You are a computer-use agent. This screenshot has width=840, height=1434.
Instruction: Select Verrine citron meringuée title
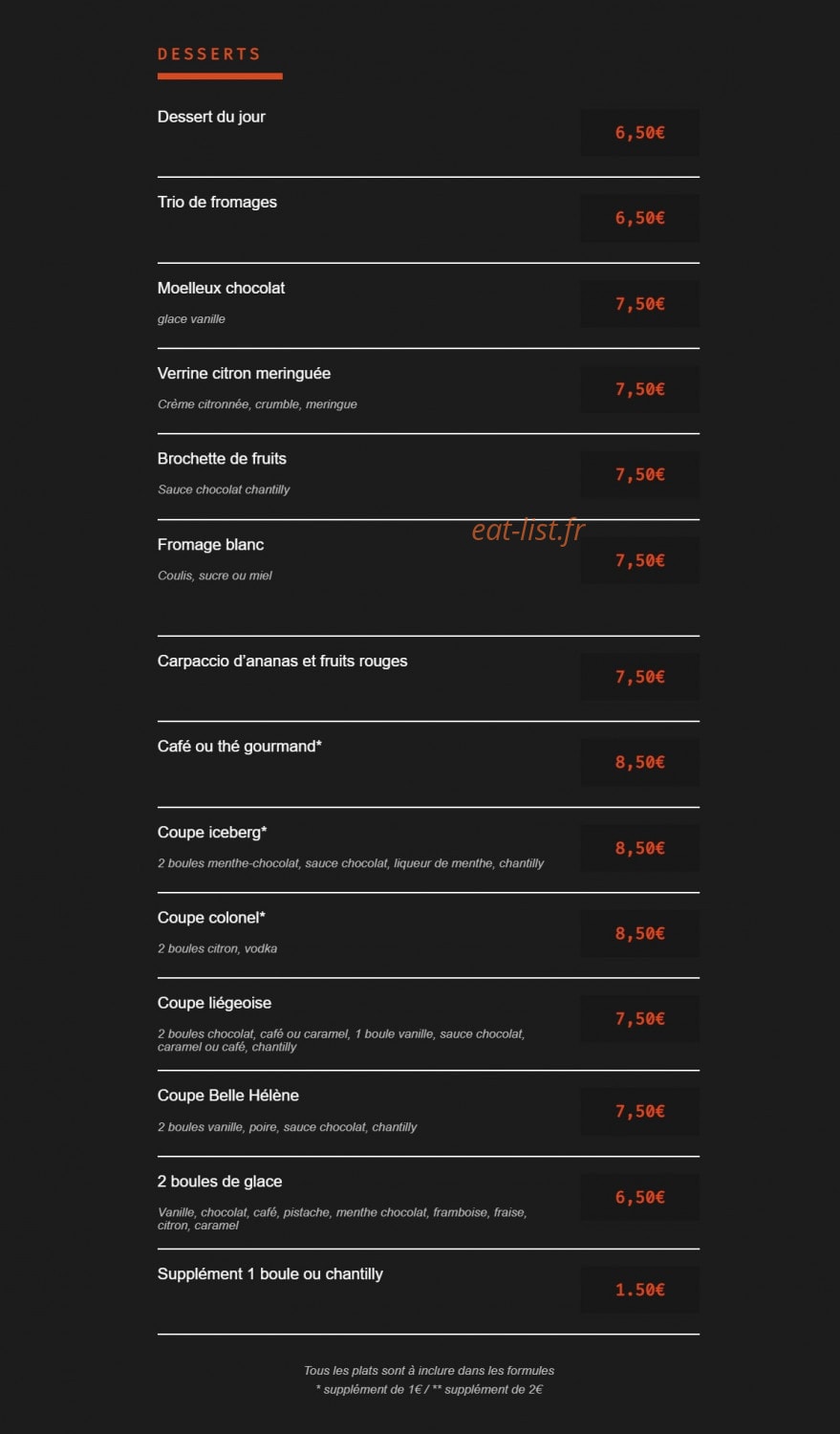[244, 373]
